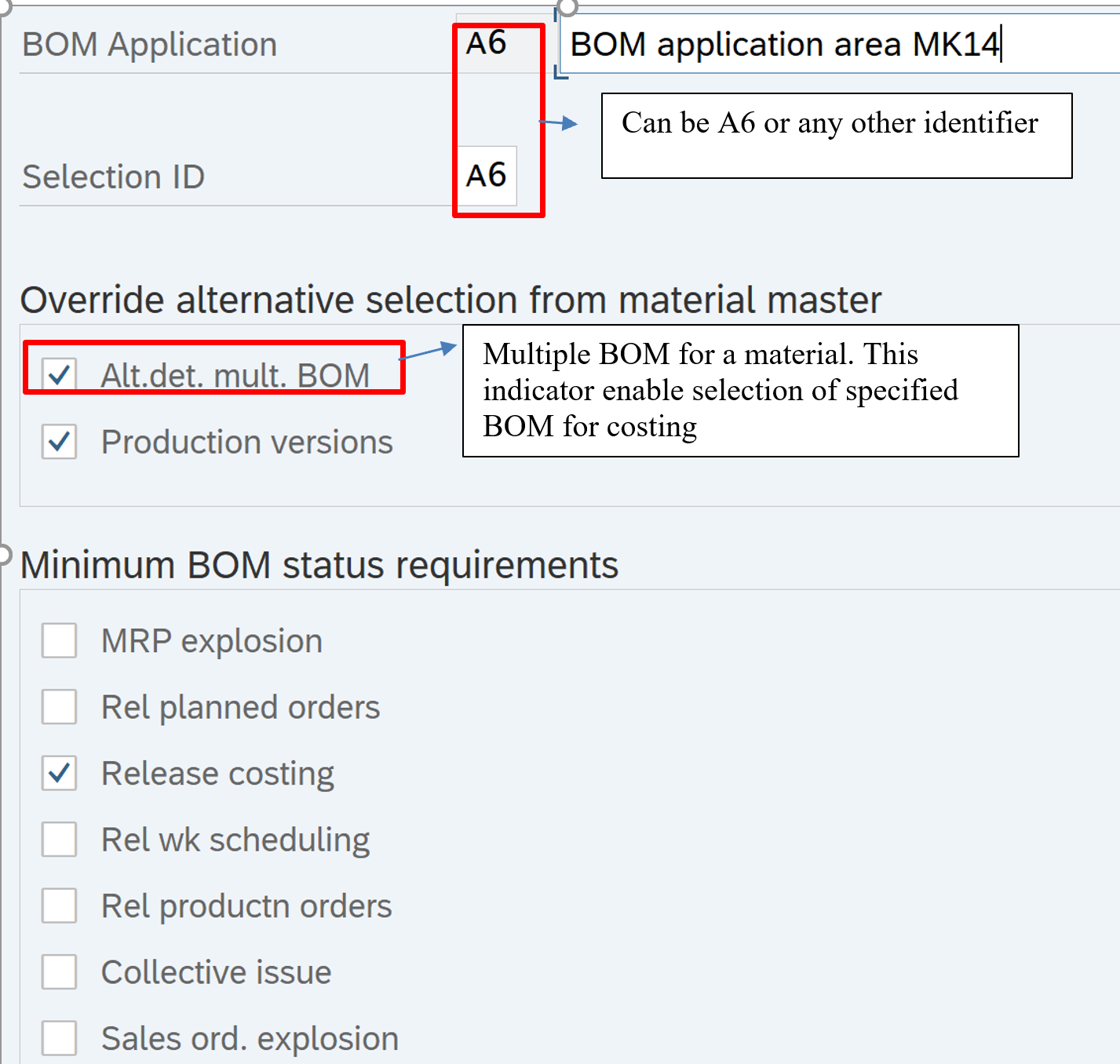1120x1064 pixels.
Task: Click the circular handle beside Minimum BOM heading
Action: (x=3, y=555)
